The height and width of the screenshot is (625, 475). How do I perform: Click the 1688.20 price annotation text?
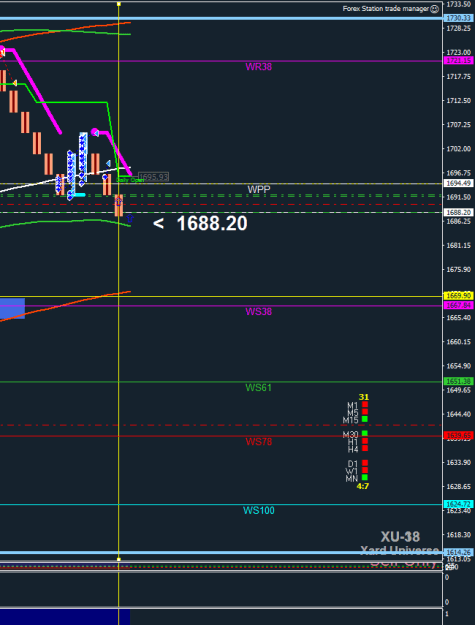tap(200, 223)
